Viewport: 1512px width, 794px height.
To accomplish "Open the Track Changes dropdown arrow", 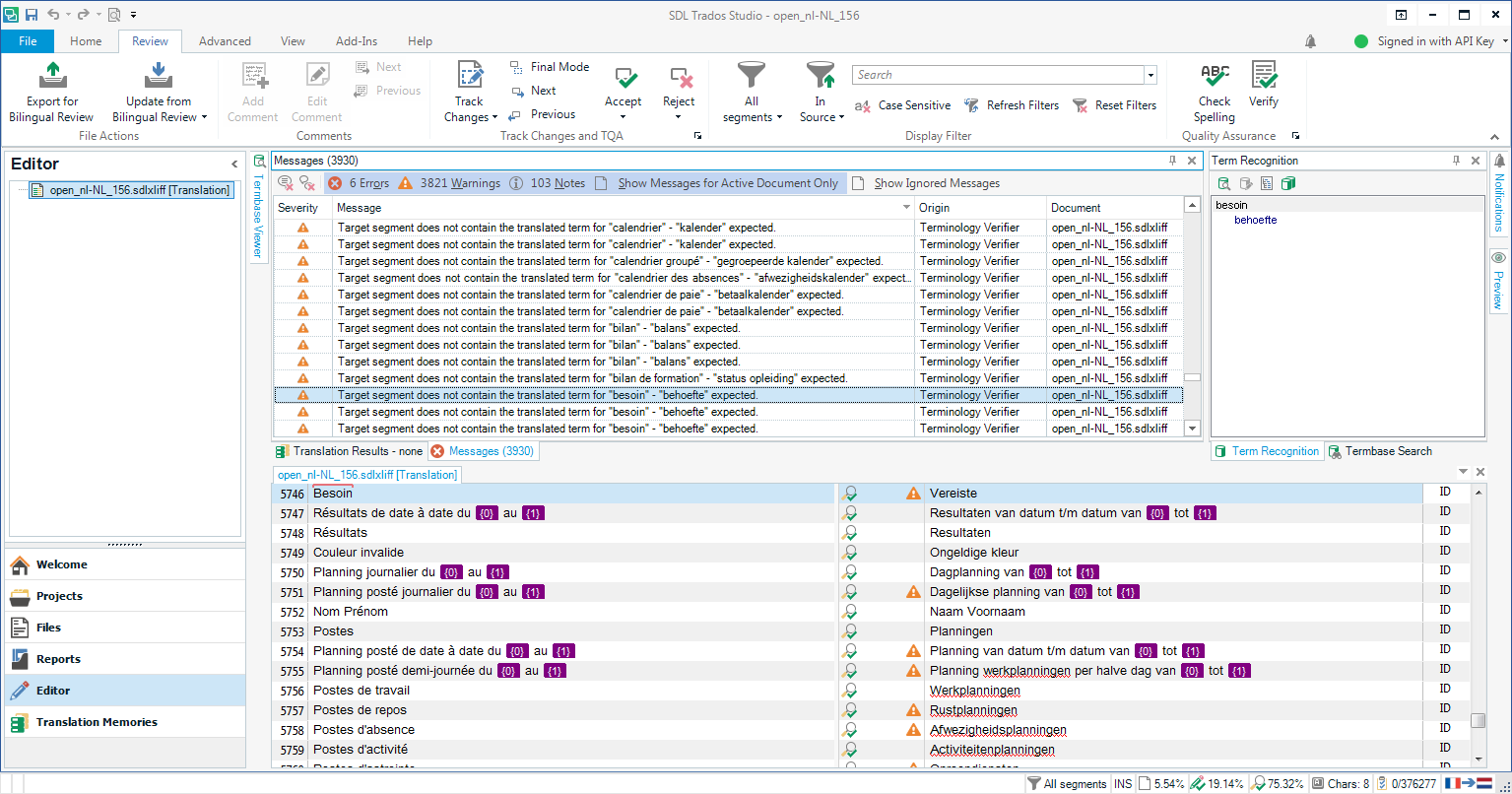I will coord(494,117).
